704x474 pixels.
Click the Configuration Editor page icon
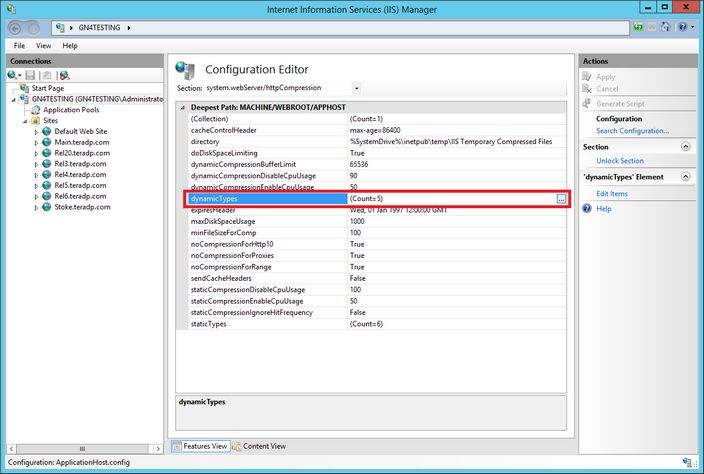[x=185, y=70]
